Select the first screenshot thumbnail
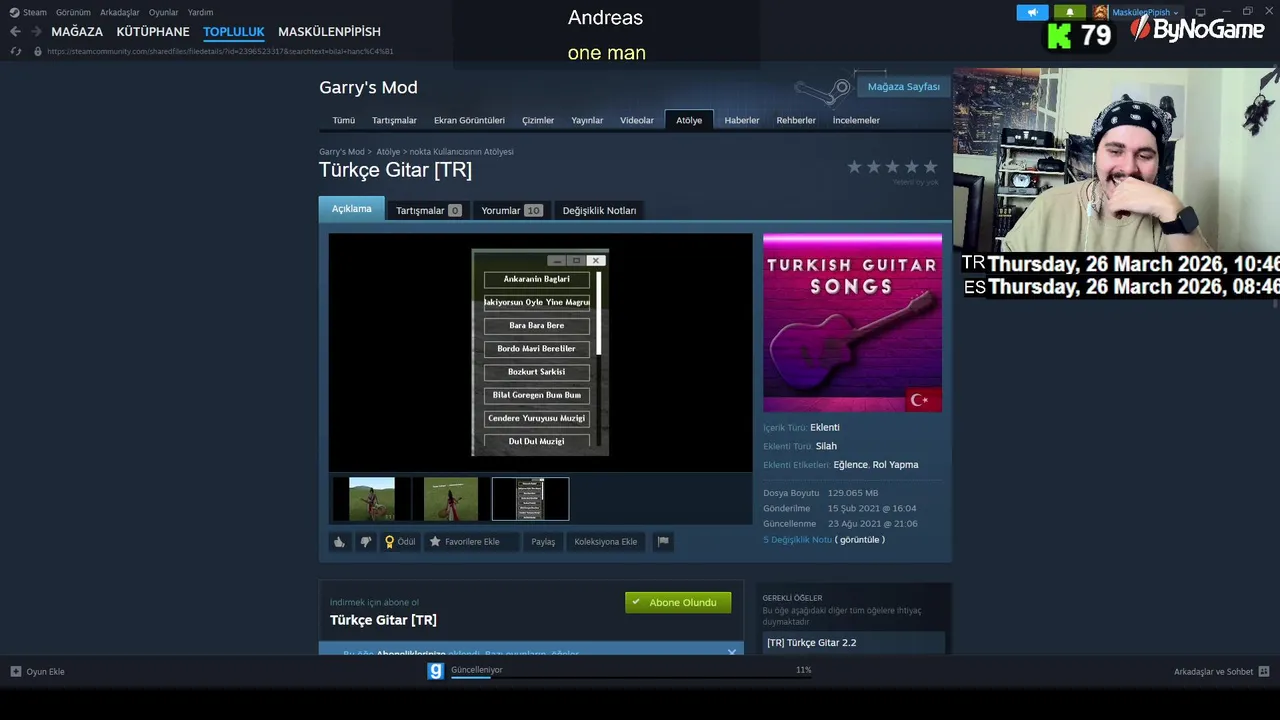Screen dimensions: 1280x720 [x=372, y=499]
